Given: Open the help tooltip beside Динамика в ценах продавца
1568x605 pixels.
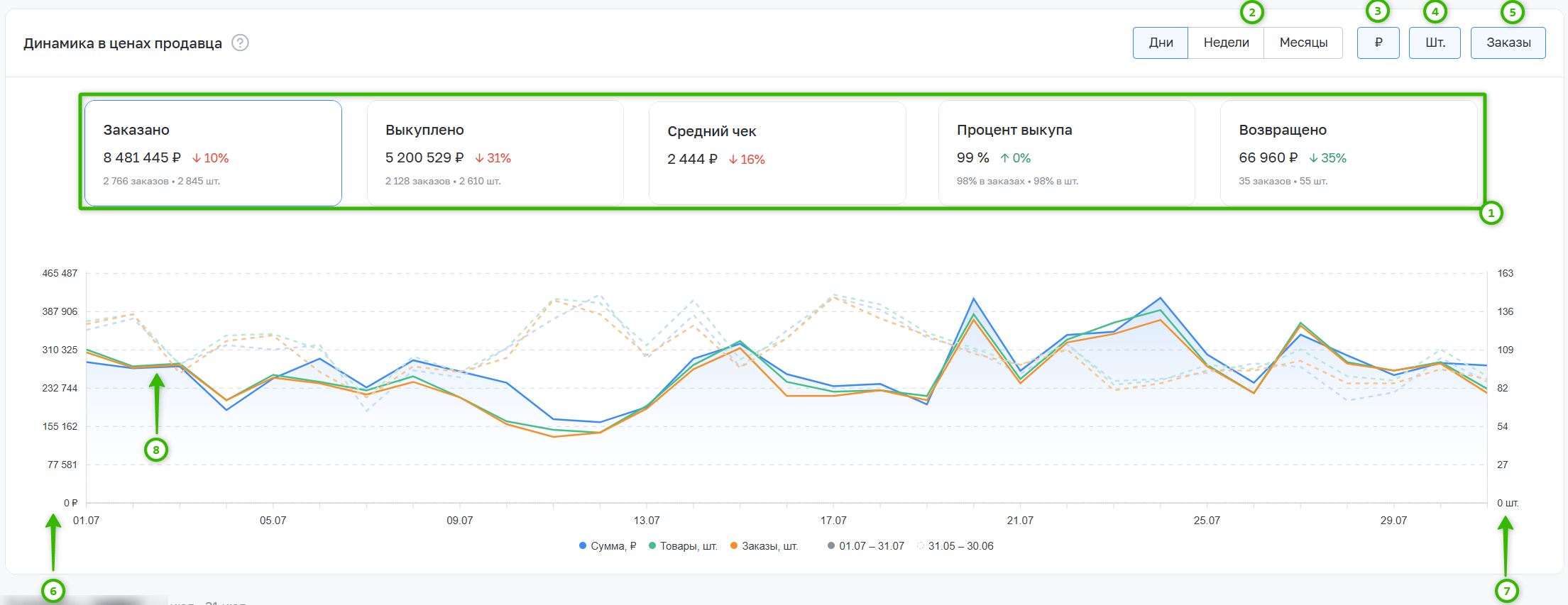Looking at the screenshot, I should (x=241, y=43).
